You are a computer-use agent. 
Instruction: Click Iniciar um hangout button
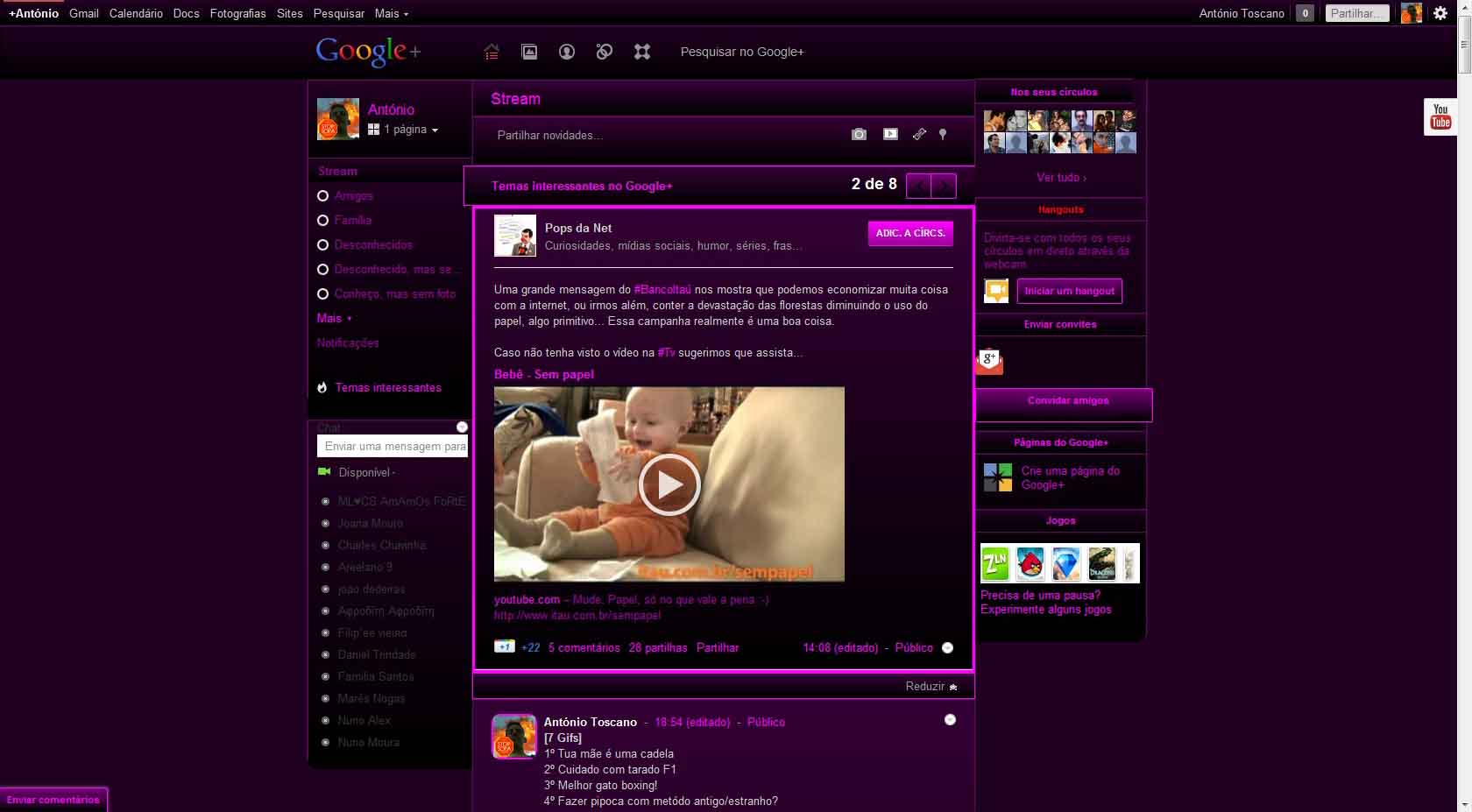click(1069, 291)
